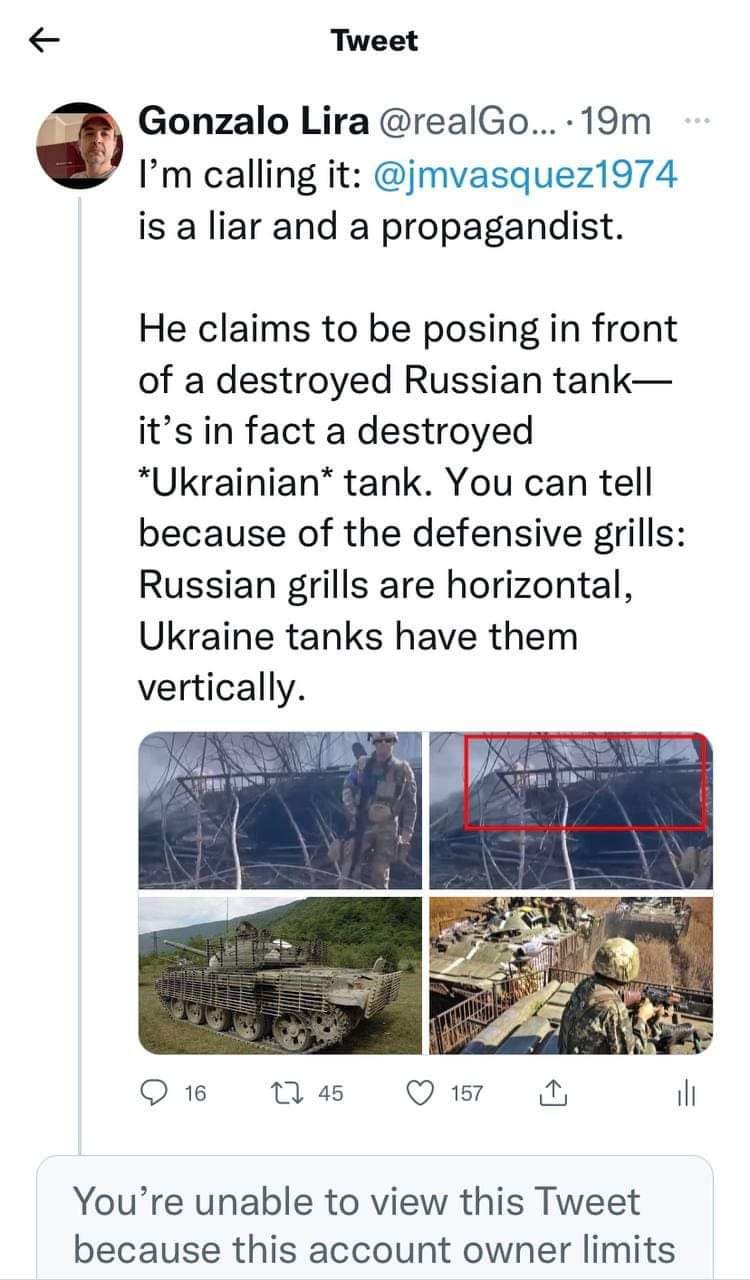View photo with red rectangle highlight
Viewport: 750px width, 1280px height.
coord(571,810)
